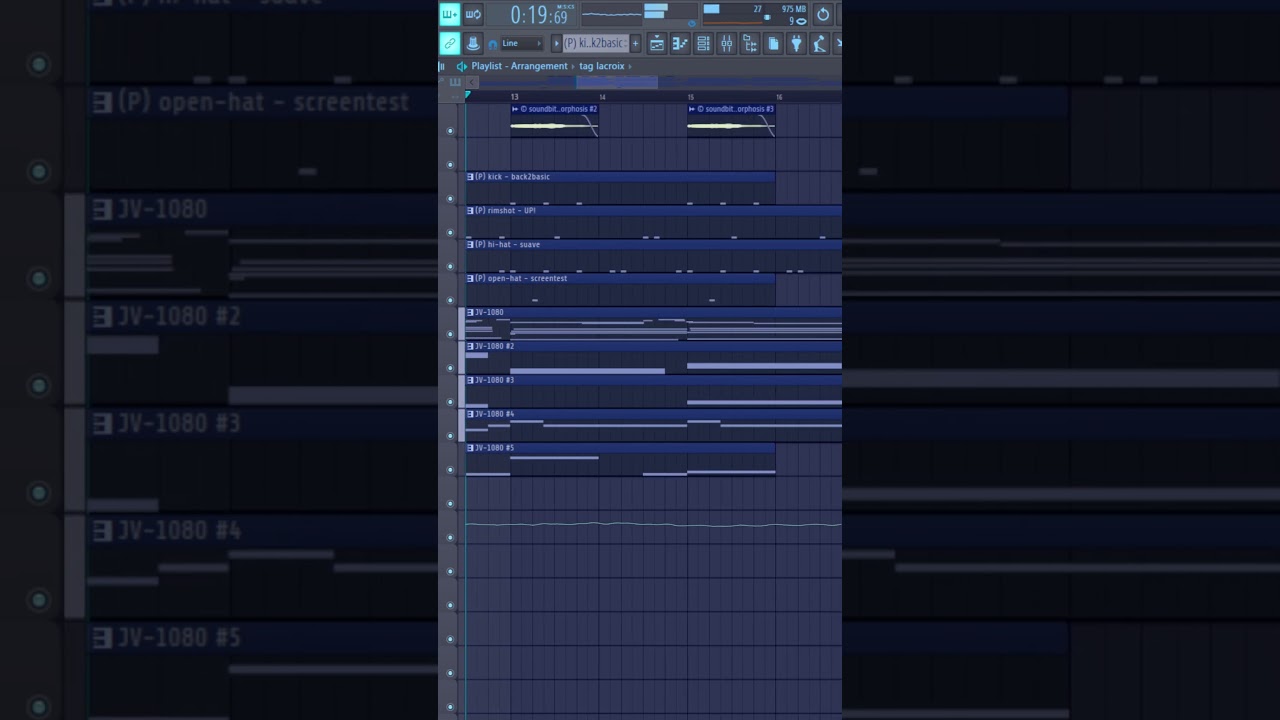Click the knob icon beside the link button
1280x720 pixels.
[x=473, y=43]
